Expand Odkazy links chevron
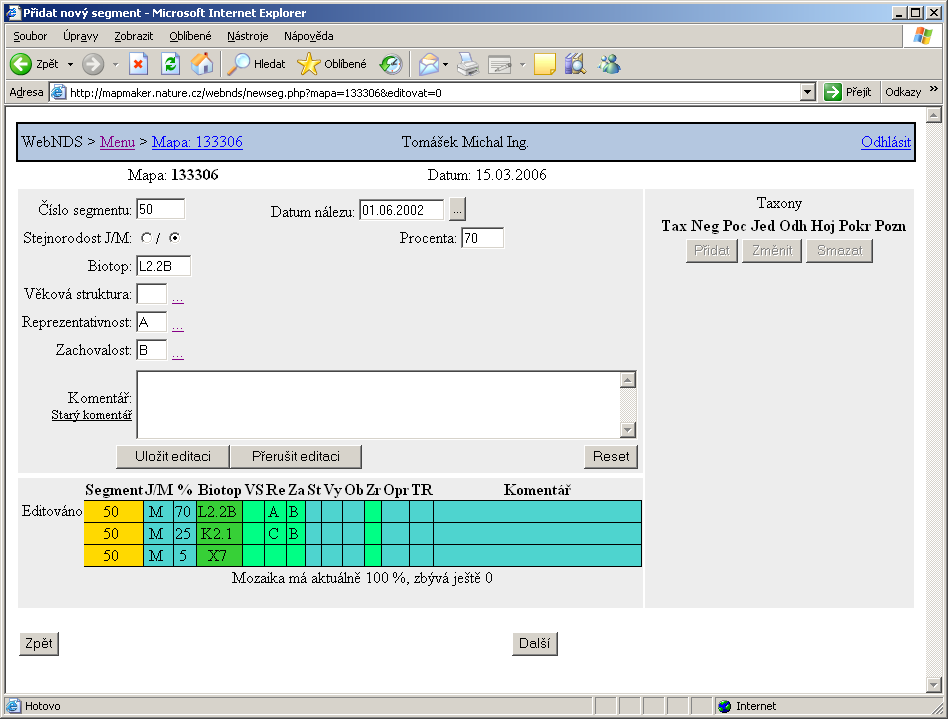The height and width of the screenshot is (719, 948). (x=934, y=89)
